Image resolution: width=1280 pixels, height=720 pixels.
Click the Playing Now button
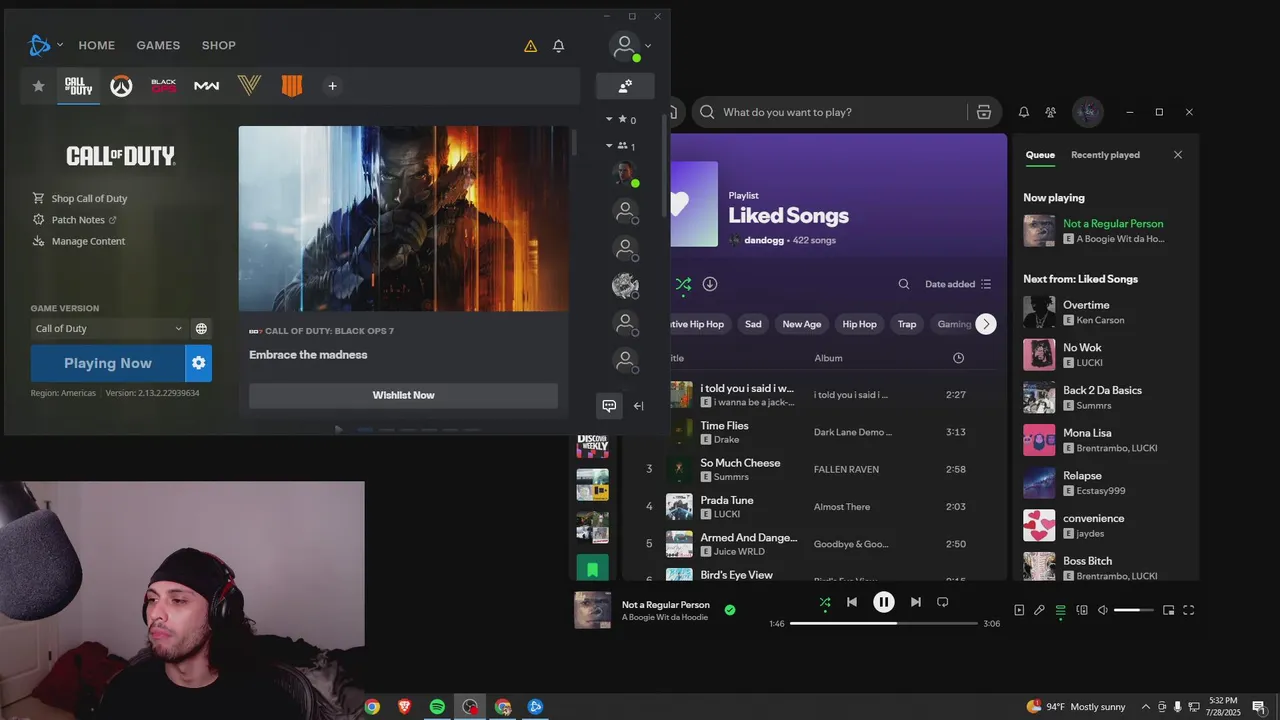pos(108,363)
